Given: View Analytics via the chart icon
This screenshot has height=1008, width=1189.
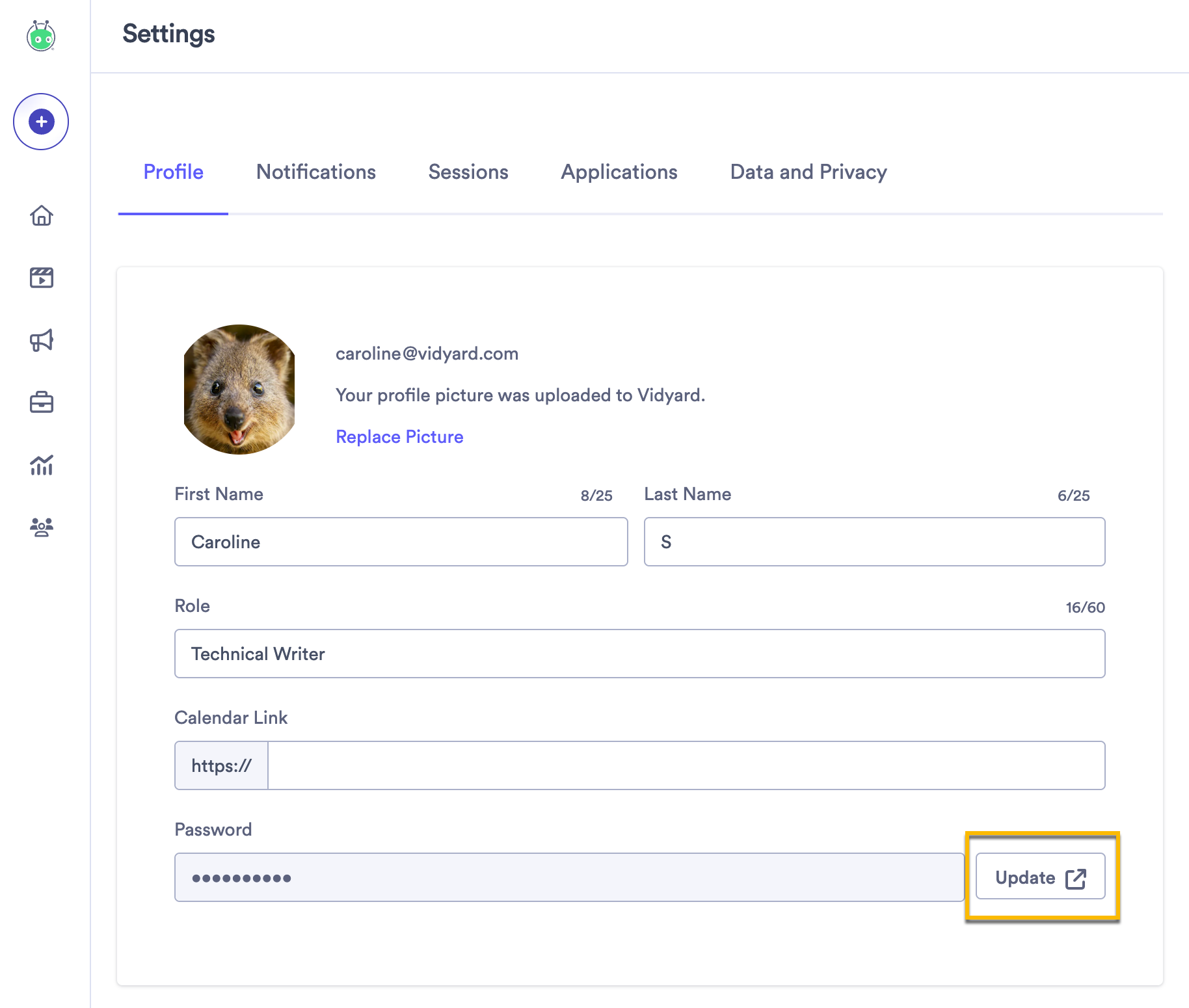Looking at the screenshot, I should coord(40,466).
